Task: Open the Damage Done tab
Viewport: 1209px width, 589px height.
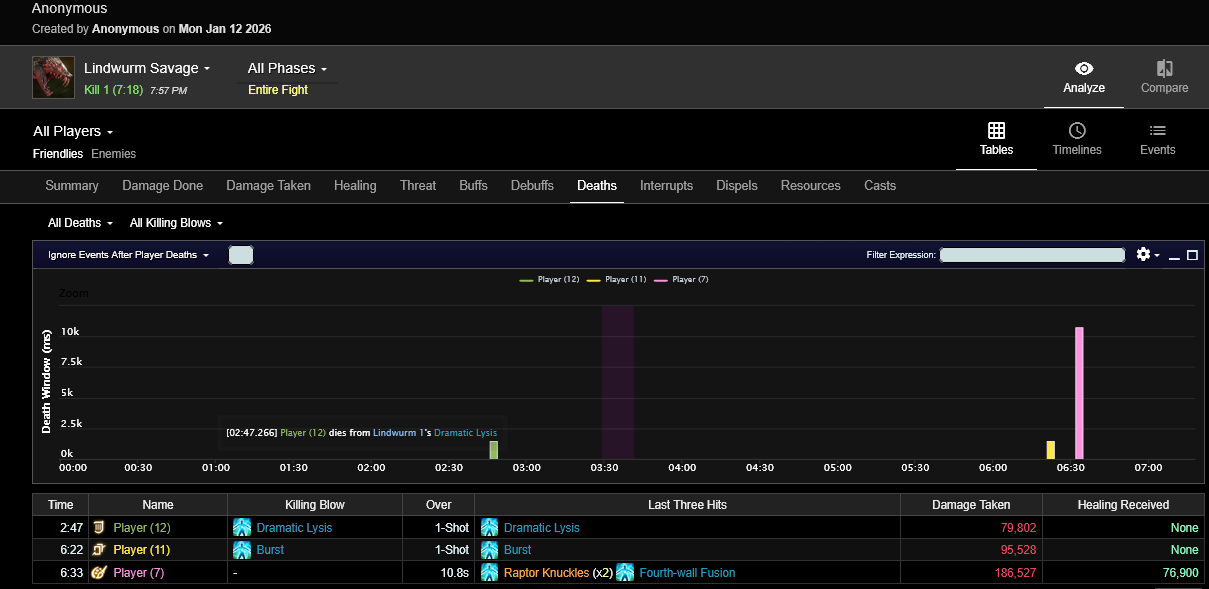Action: 162,185
